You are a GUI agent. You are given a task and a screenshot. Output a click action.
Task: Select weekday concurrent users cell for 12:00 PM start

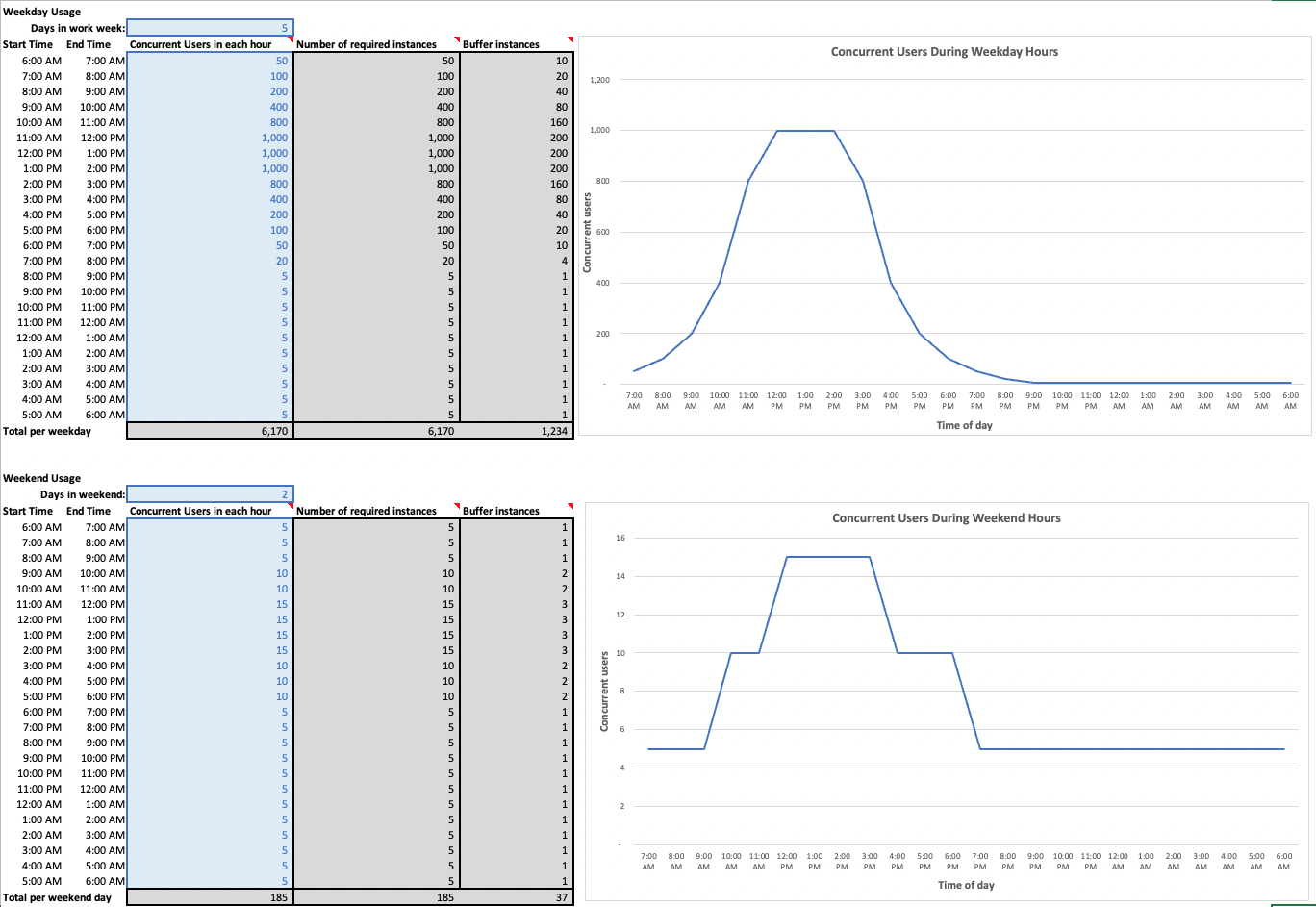point(210,153)
